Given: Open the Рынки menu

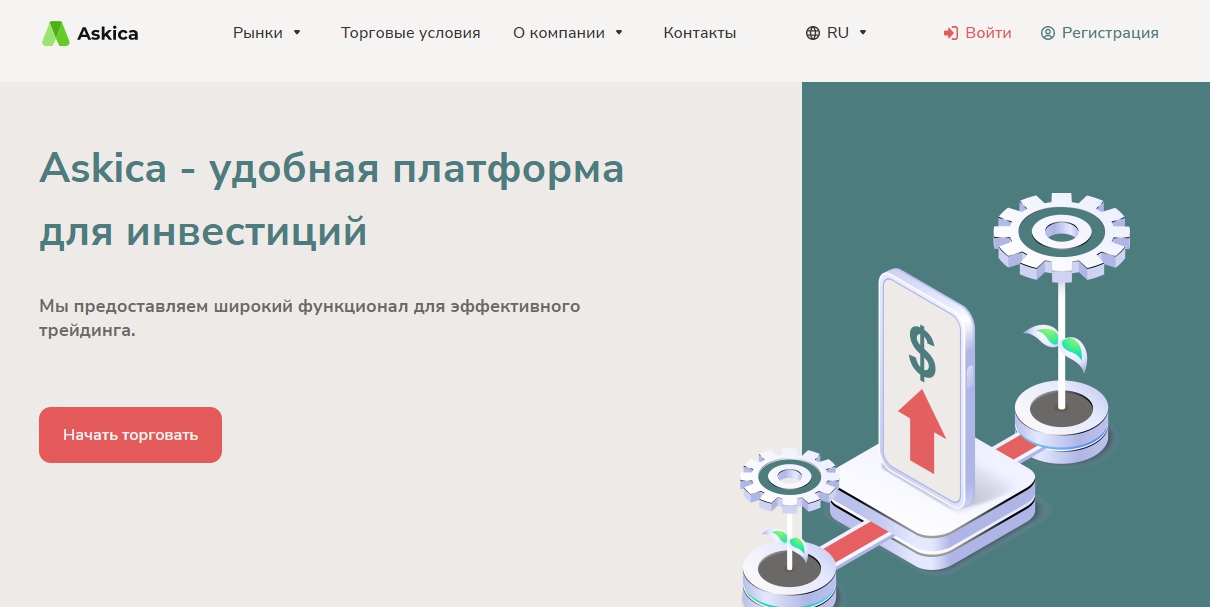Looking at the screenshot, I should pyautogui.click(x=258, y=33).
